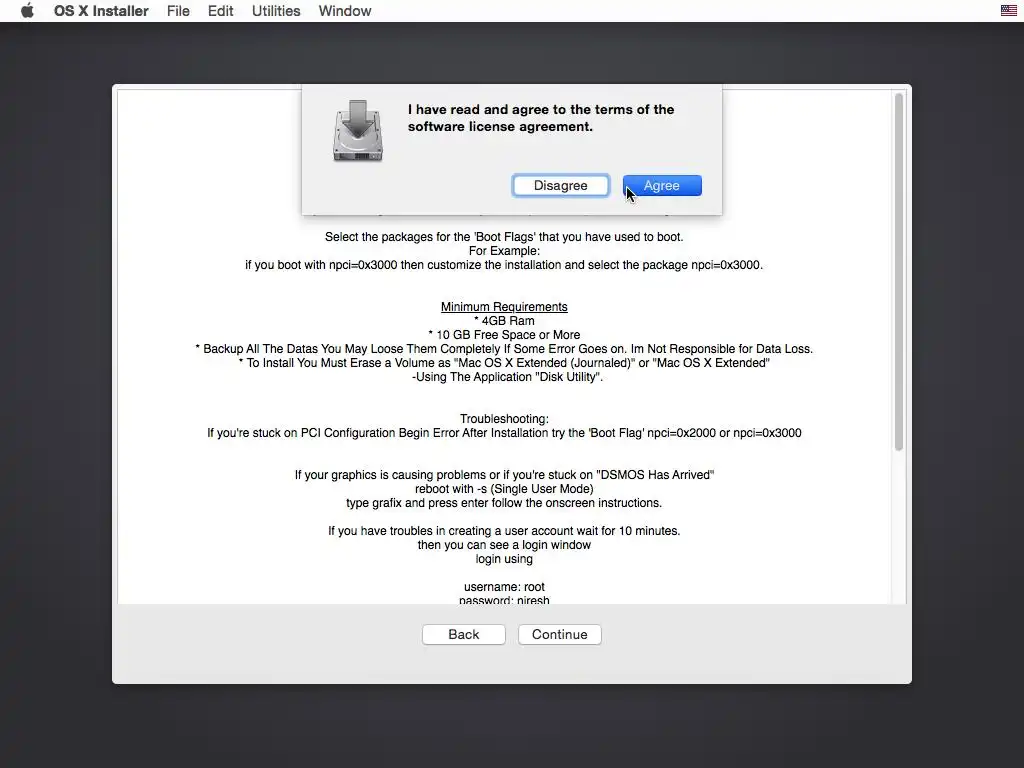Open the Window menu
The image size is (1024, 768).
point(344,11)
